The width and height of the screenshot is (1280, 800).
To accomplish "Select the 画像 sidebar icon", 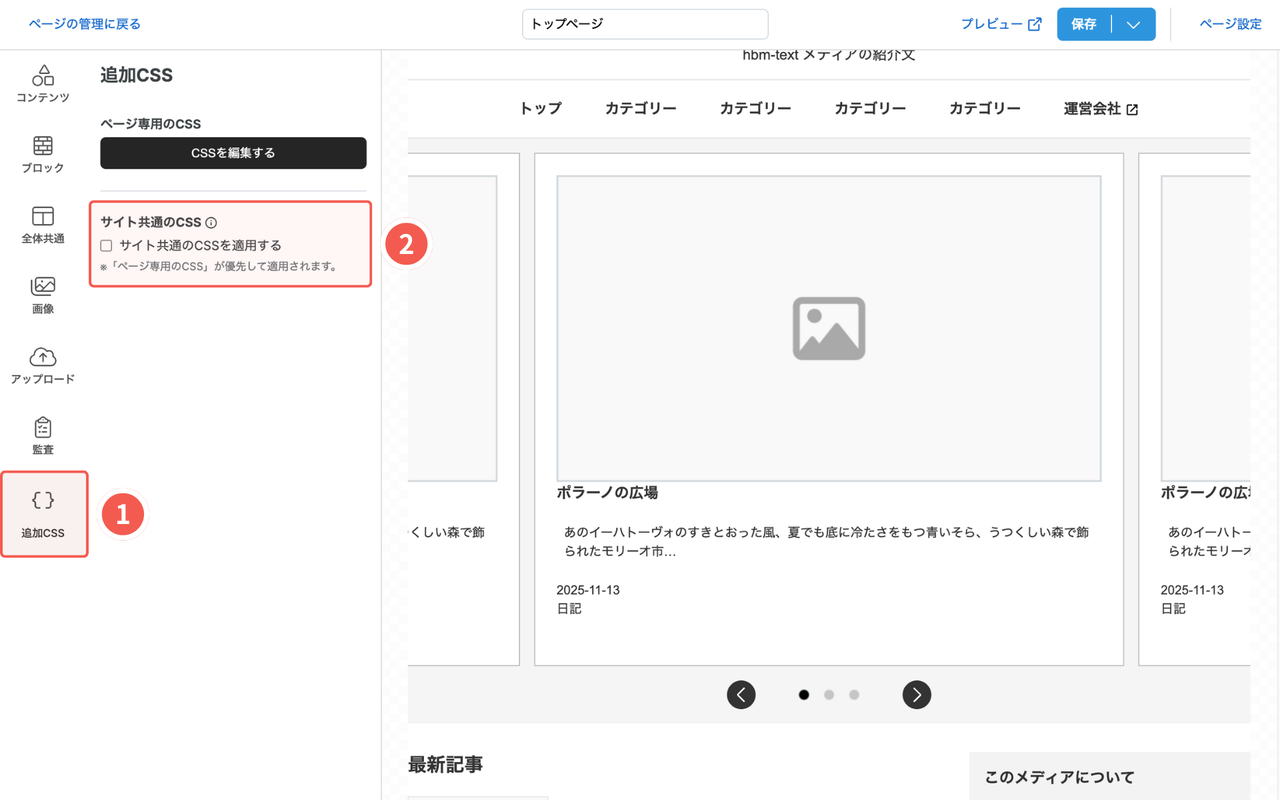I will point(42,296).
